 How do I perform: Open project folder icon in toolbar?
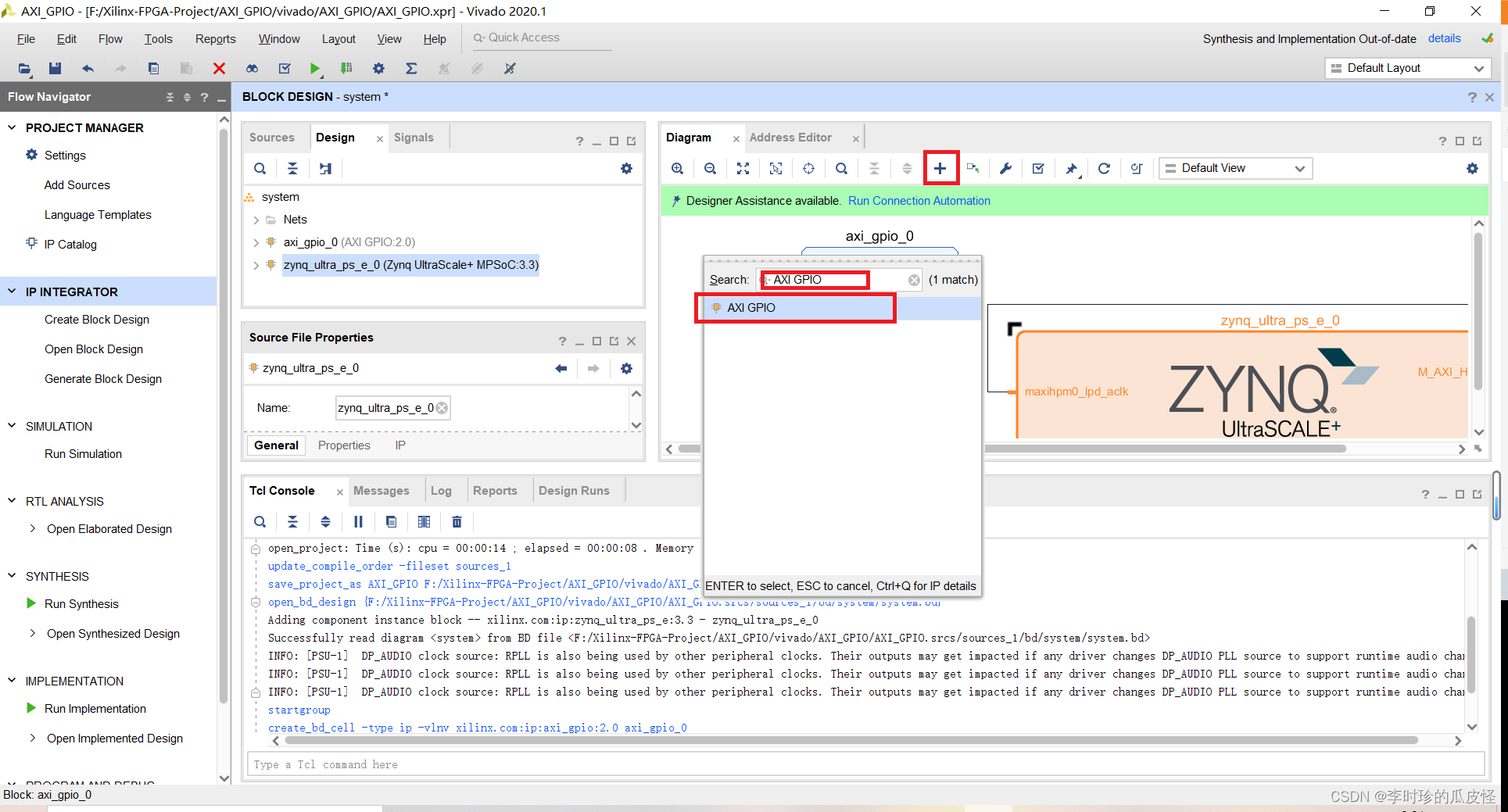24,68
